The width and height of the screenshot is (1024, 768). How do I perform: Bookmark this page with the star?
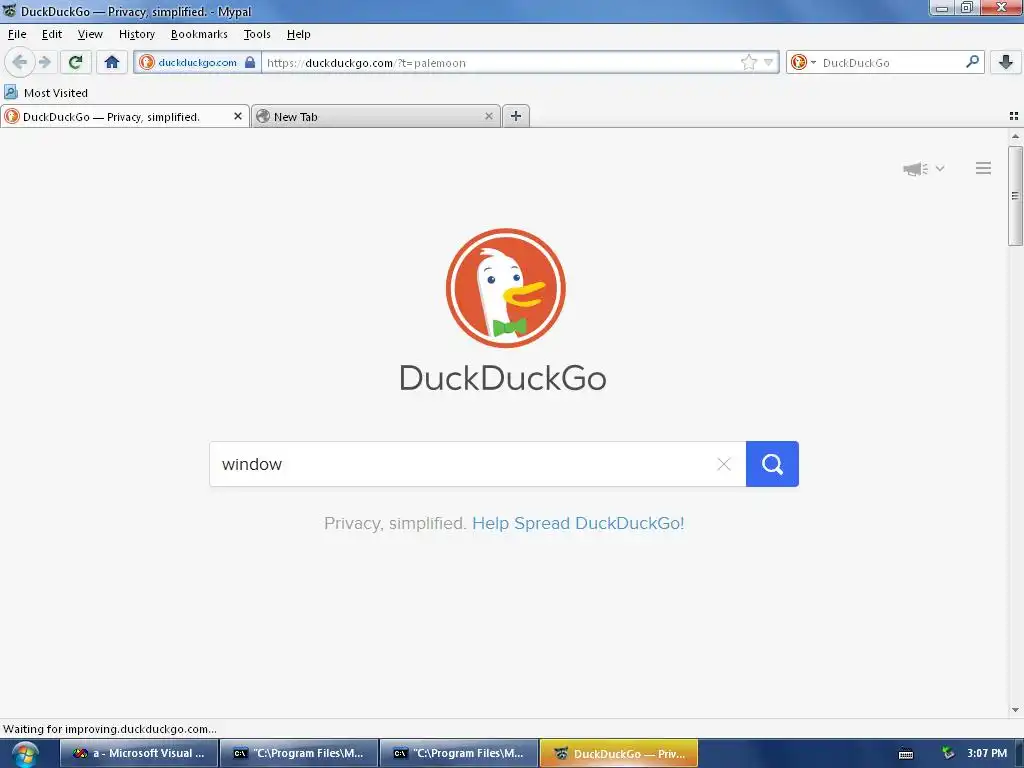[748, 62]
